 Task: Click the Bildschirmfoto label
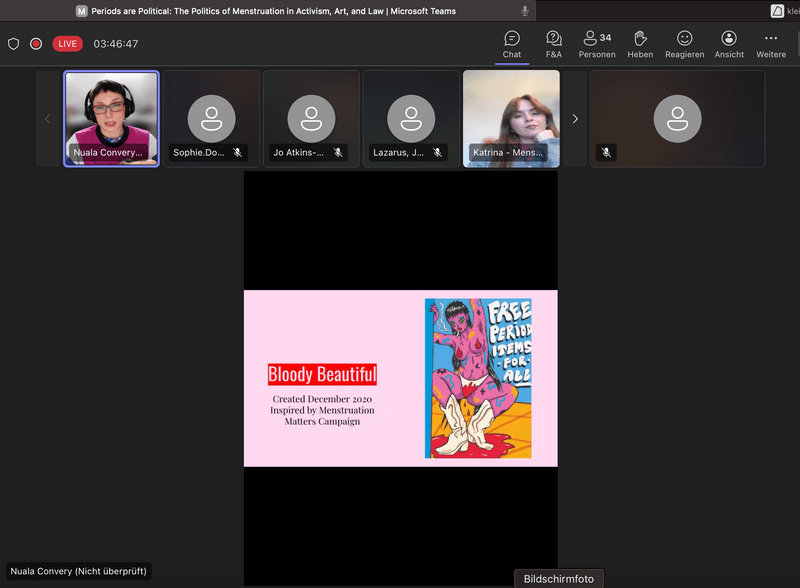click(558, 579)
